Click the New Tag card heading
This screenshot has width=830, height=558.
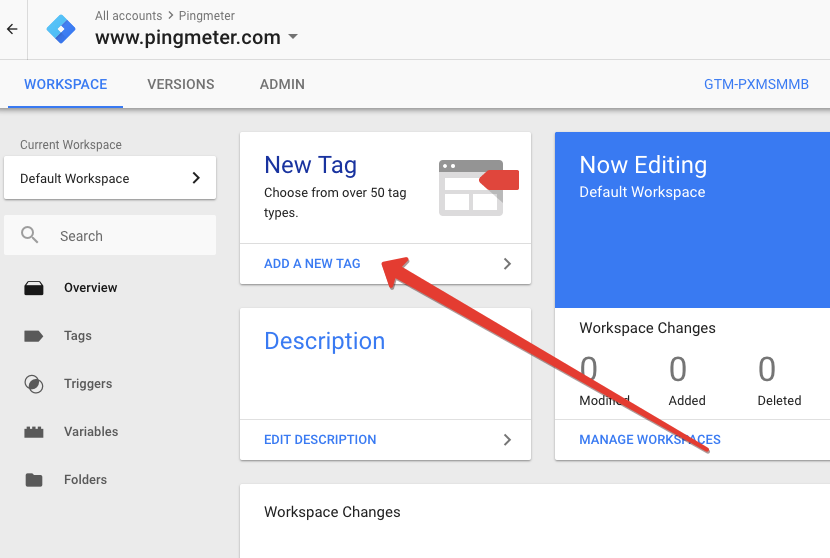coord(310,165)
